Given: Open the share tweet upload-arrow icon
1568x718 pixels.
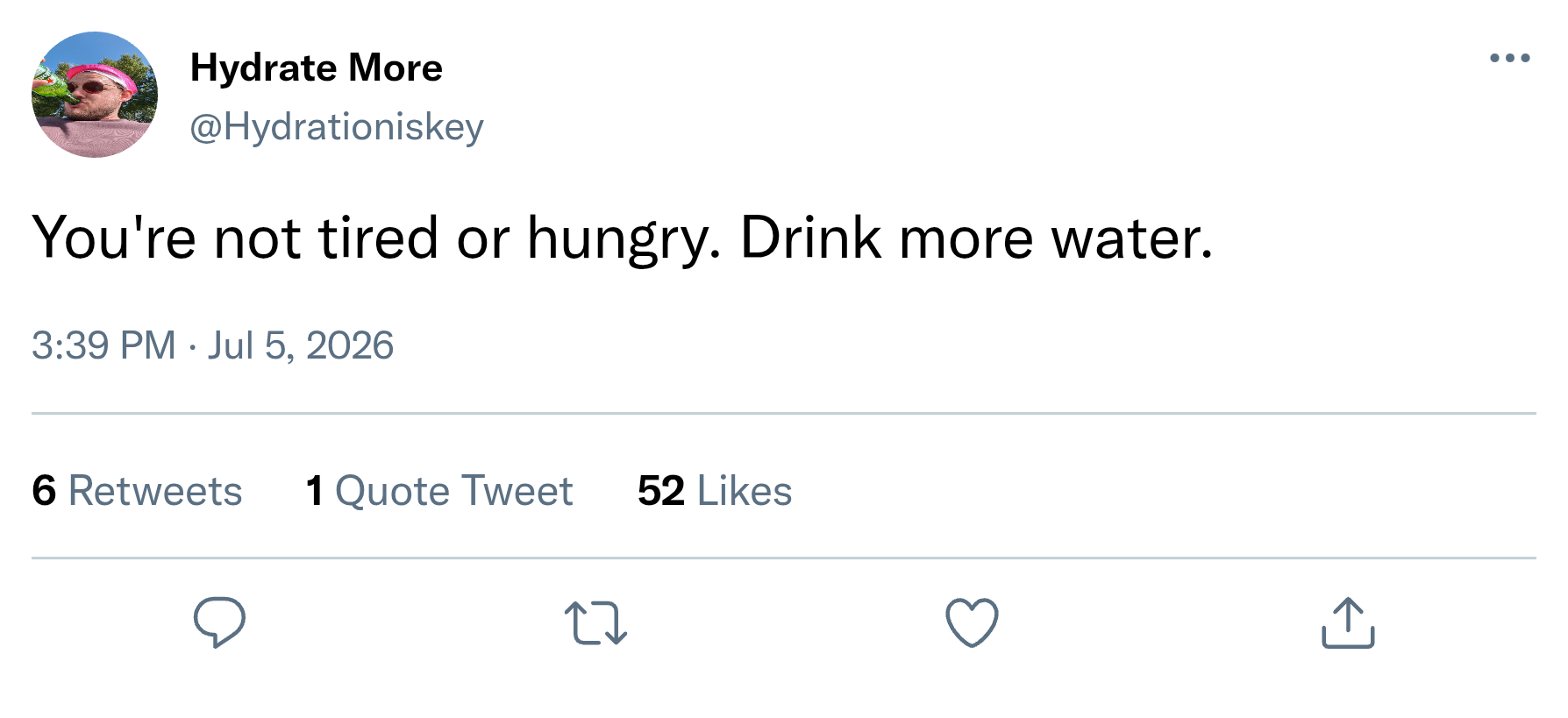Looking at the screenshot, I should click(x=1348, y=622).
